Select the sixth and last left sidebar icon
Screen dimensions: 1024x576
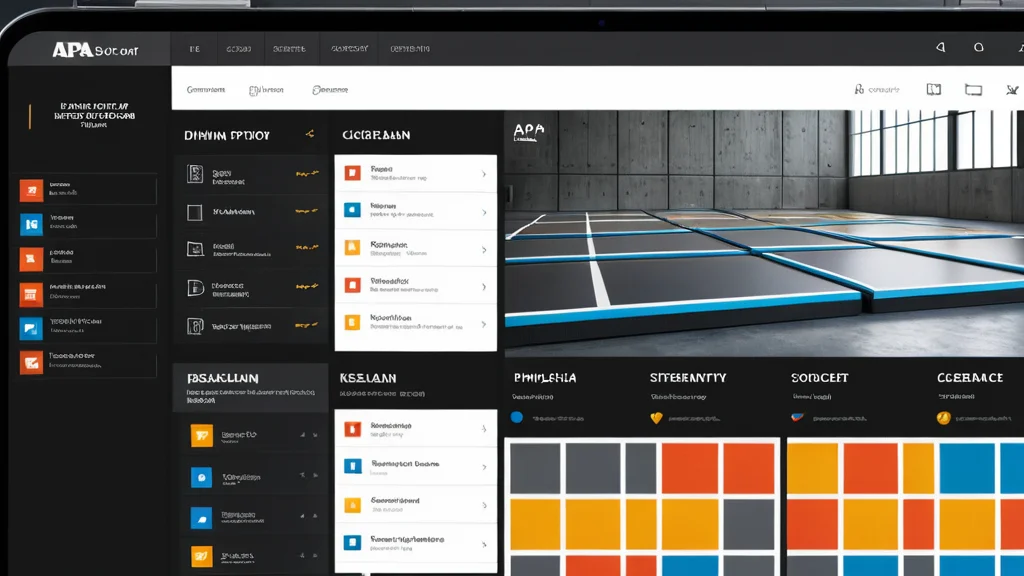tap(31, 363)
